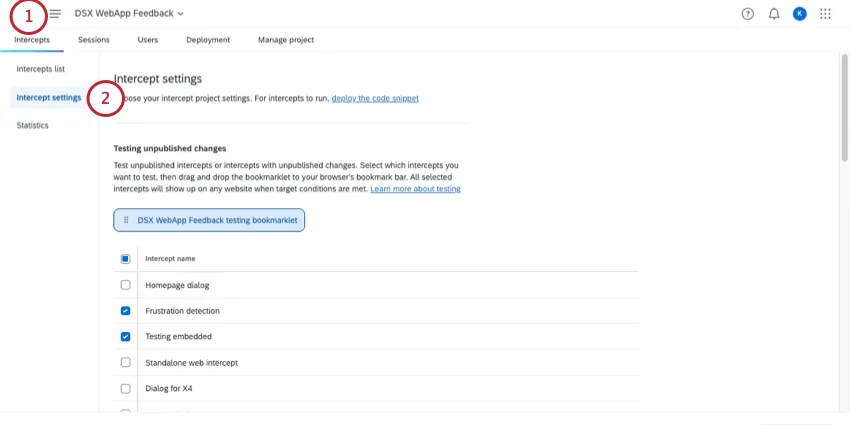Open the help question mark icon

coord(748,14)
